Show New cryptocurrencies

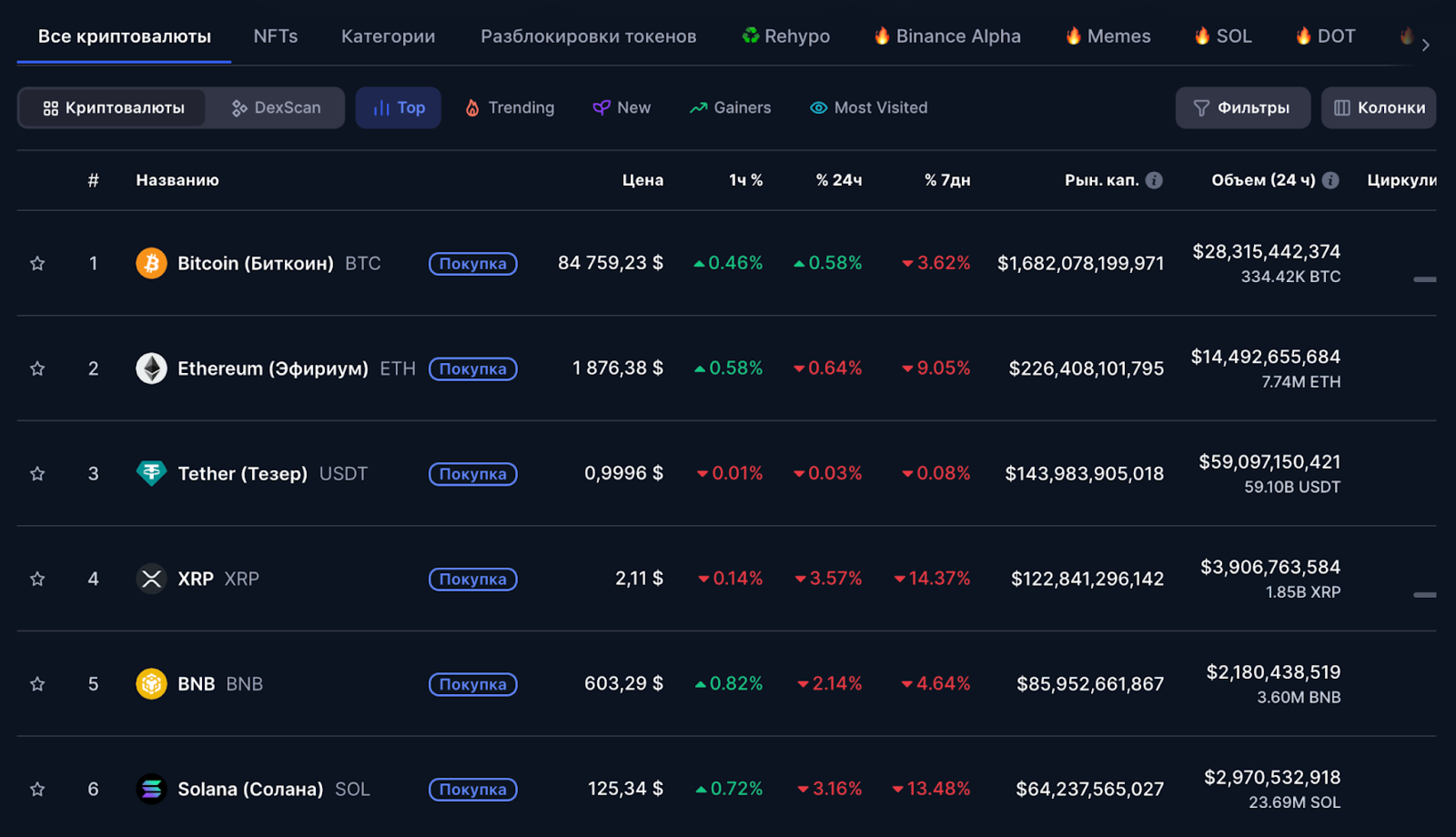tap(621, 108)
